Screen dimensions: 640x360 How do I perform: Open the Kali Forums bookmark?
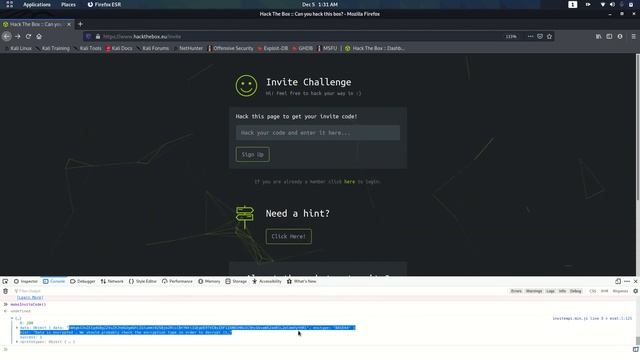(x=153, y=48)
